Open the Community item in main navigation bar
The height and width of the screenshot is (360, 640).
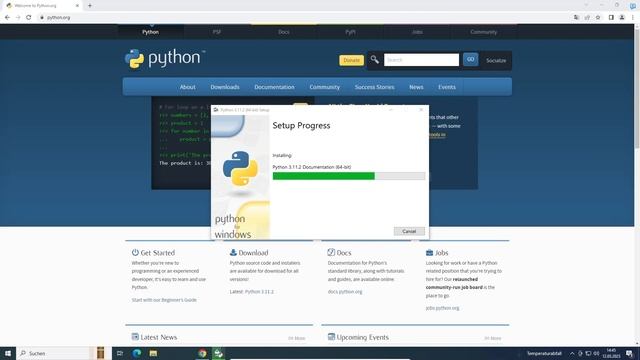(x=324, y=87)
